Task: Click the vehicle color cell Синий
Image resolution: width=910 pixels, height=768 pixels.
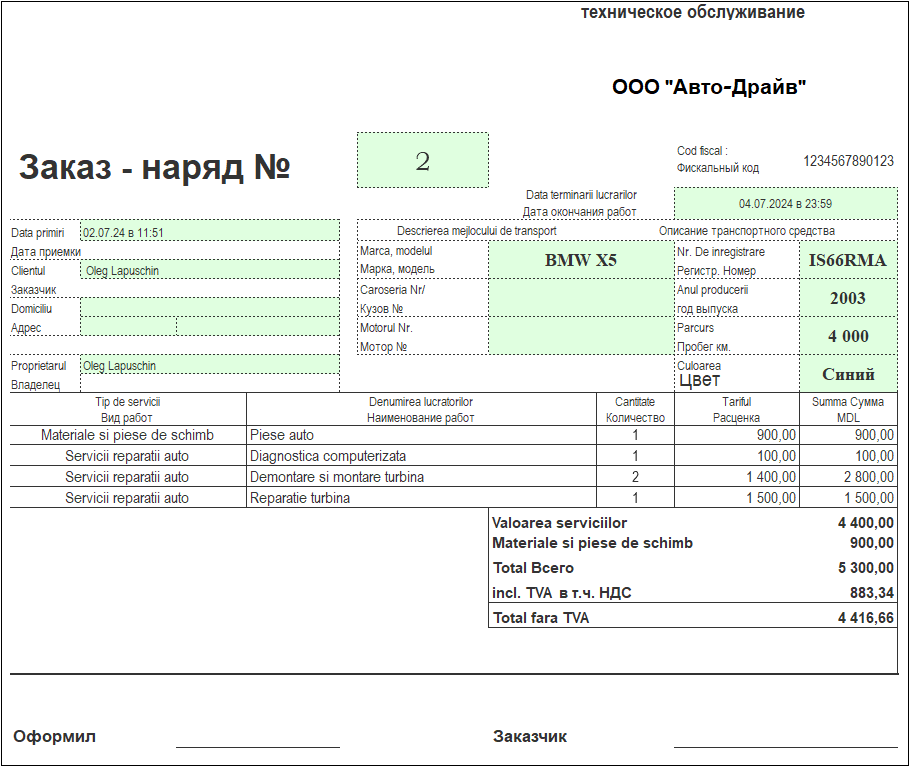Action: coord(847,374)
